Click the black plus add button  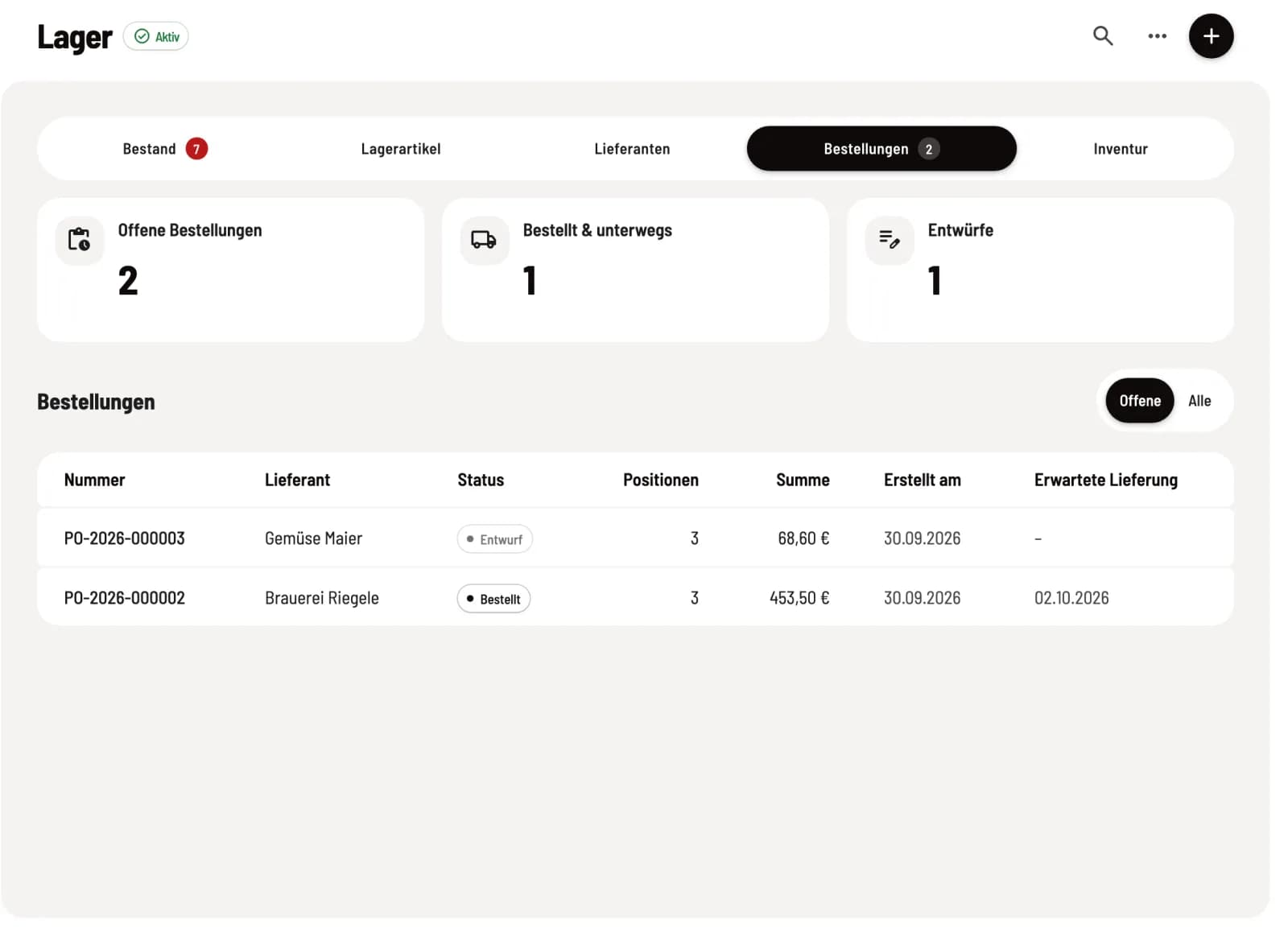pos(1211,36)
